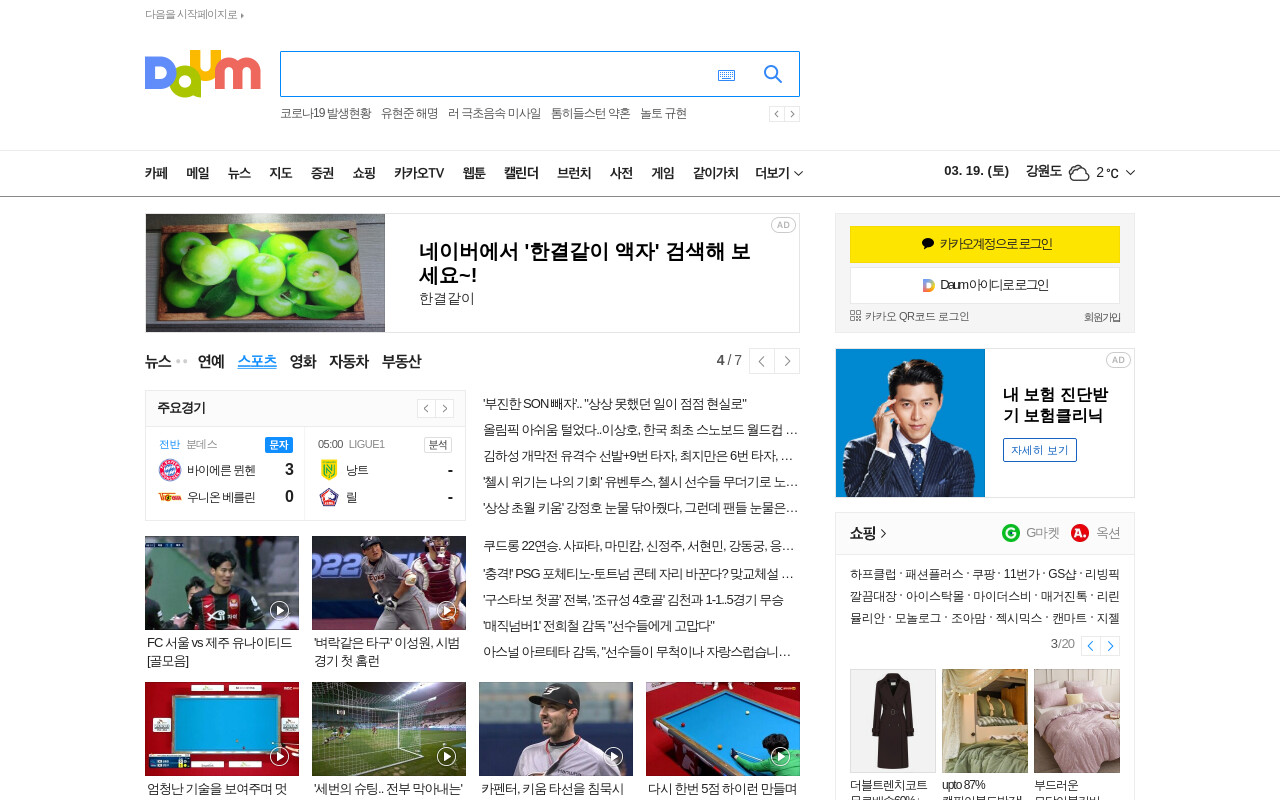This screenshot has height=800, width=1280.
Task: Switch to the 연예 news tab
Action: (211, 361)
